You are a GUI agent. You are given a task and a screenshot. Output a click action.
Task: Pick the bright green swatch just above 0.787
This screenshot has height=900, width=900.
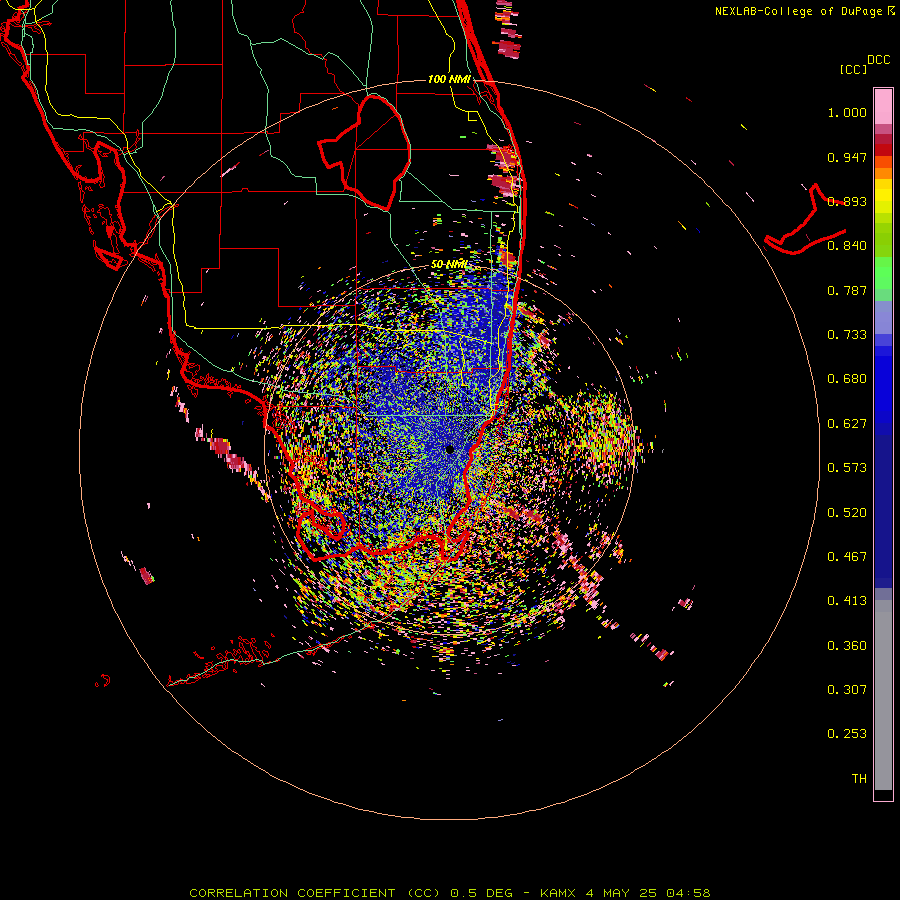click(x=883, y=273)
